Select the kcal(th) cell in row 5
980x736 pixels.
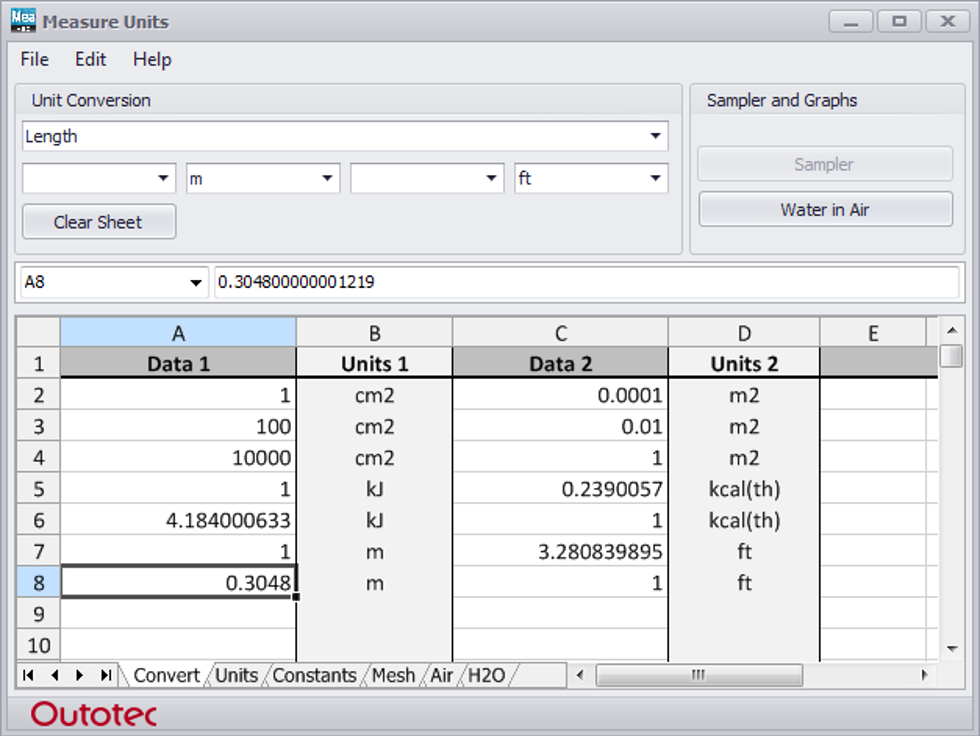(x=744, y=489)
